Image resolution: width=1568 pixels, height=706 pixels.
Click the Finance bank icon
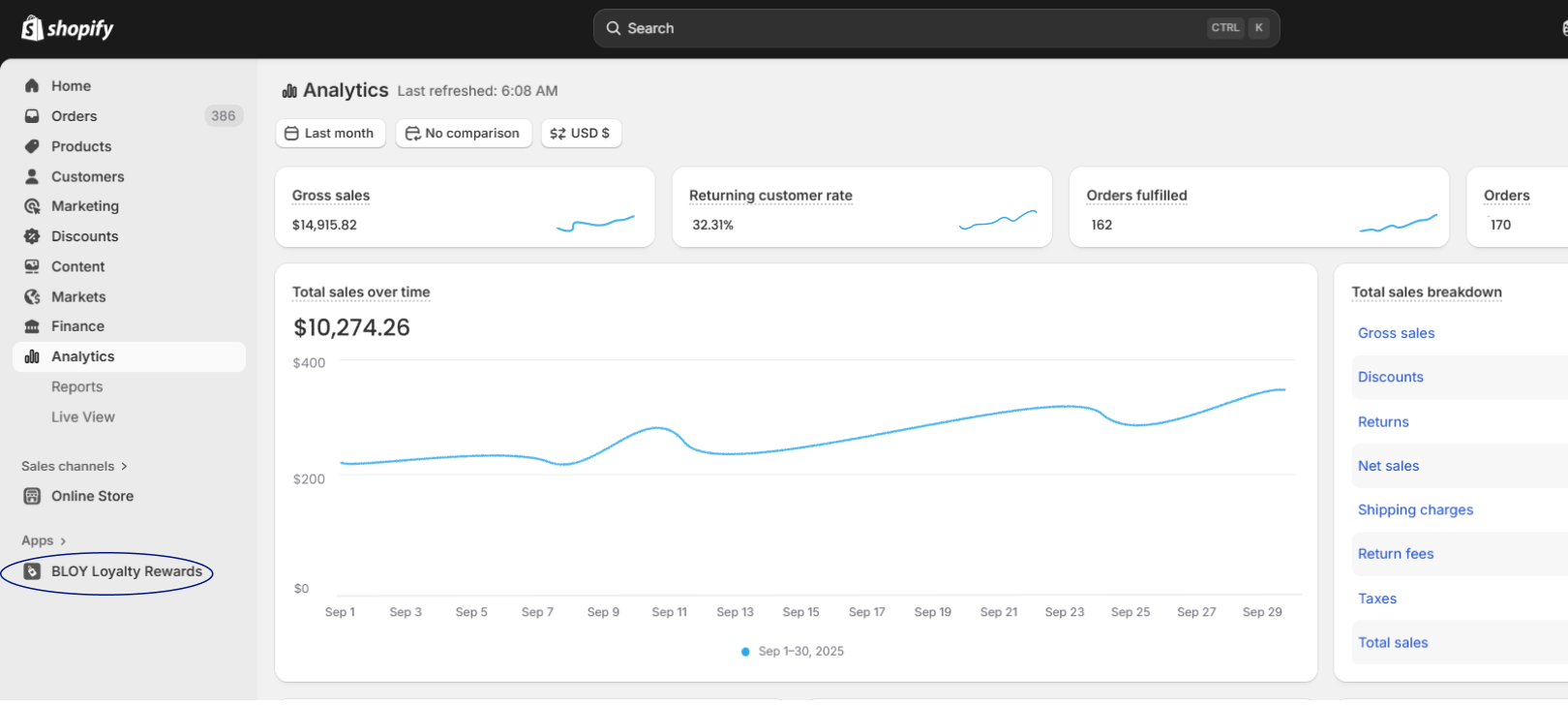pyautogui.click(x=32, y=326)
